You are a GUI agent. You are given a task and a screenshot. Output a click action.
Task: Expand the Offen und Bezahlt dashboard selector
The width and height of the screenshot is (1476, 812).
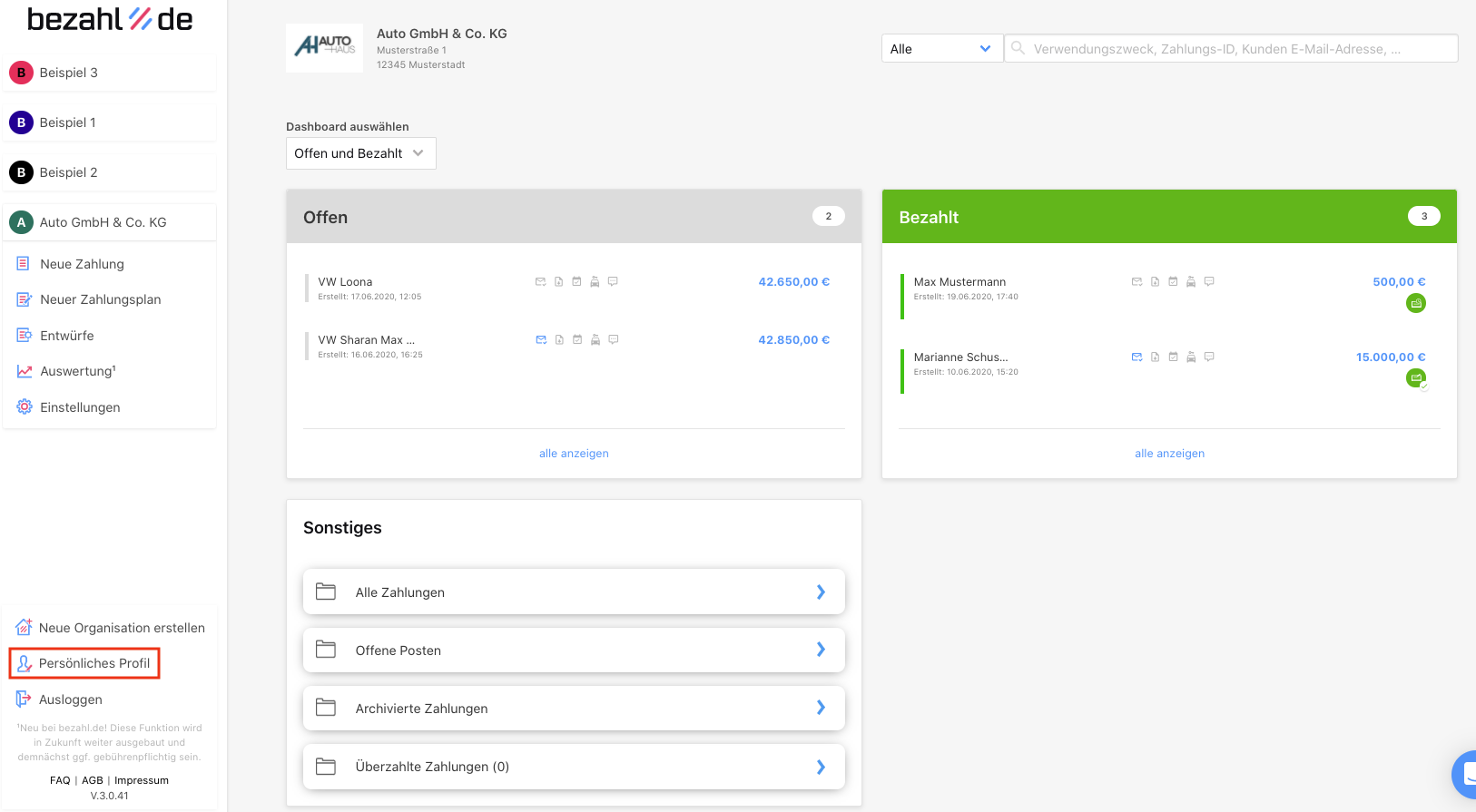360,153
